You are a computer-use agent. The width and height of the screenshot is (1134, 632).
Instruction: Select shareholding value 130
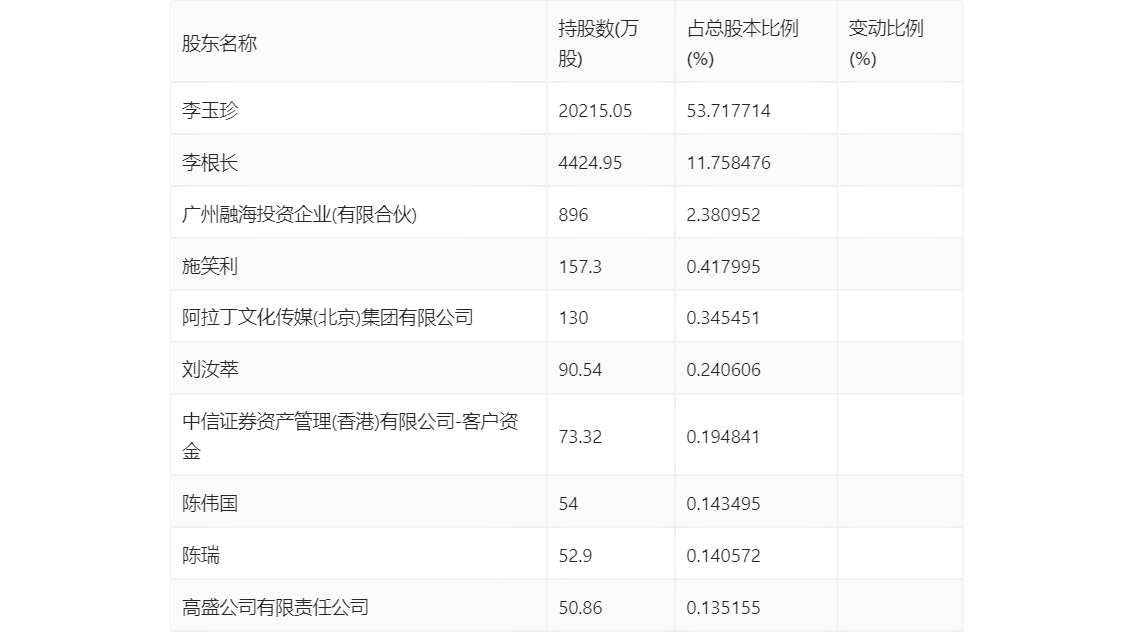[x=574, y=317]
